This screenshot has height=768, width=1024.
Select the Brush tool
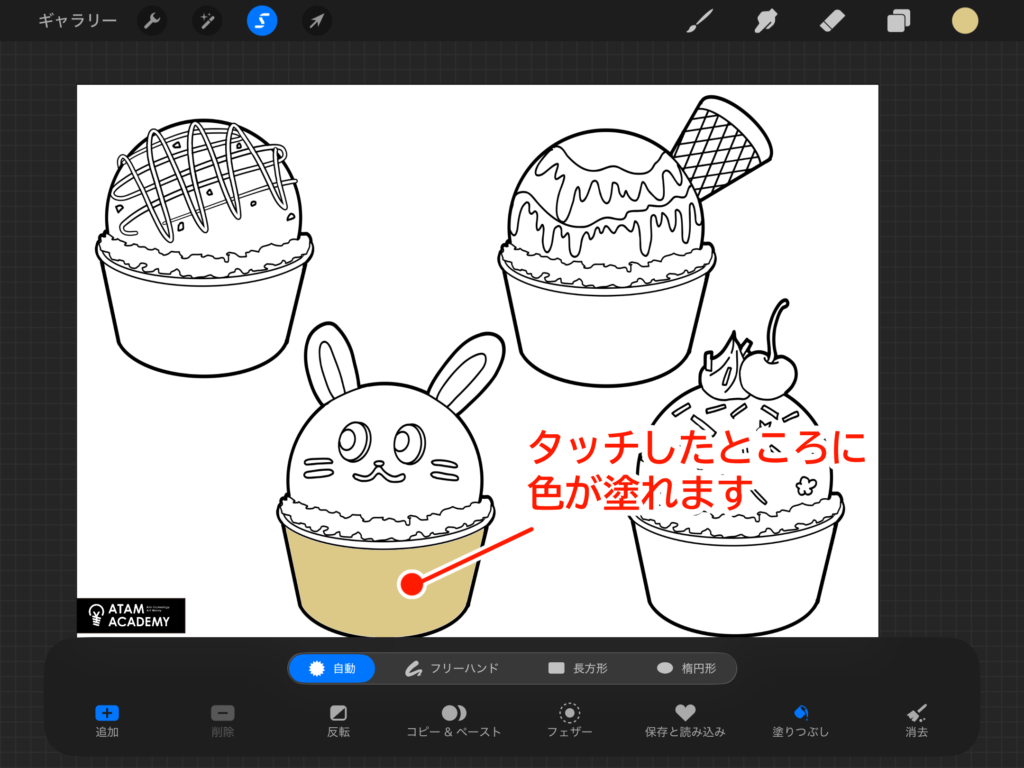point(703,20)
